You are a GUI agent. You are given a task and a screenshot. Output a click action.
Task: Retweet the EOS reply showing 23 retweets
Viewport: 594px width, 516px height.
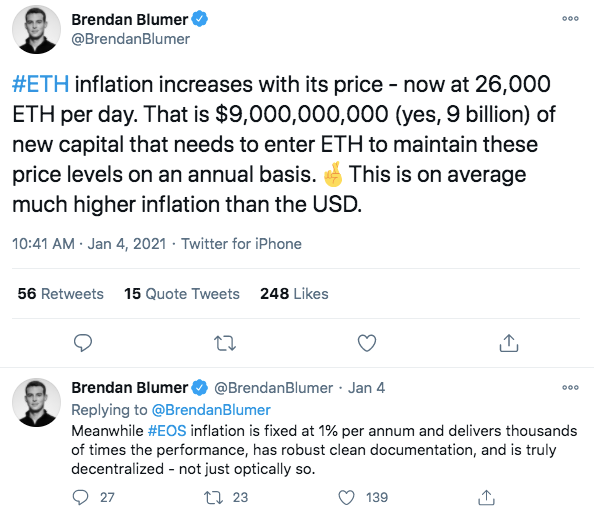[x=213, y=497]
